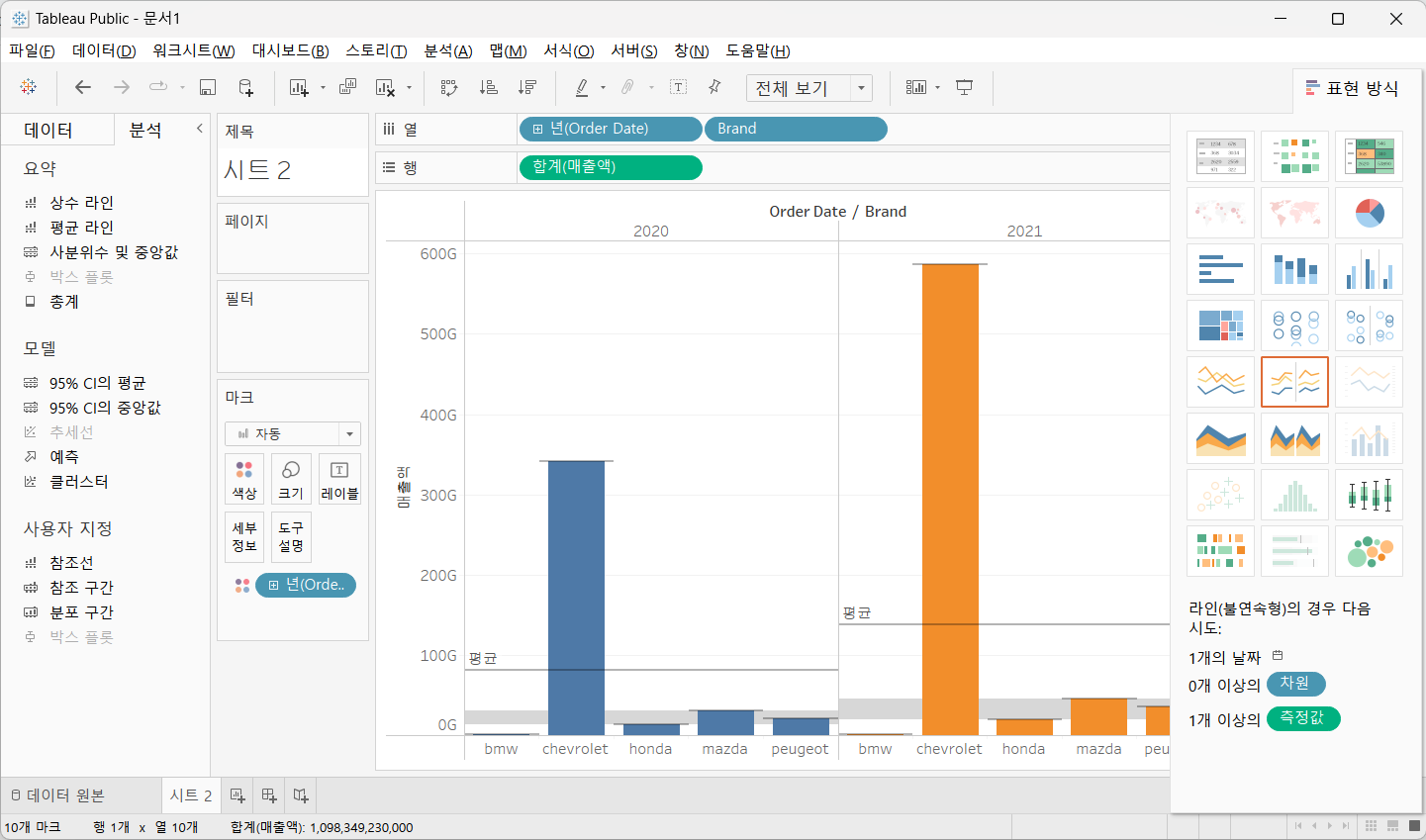The height and width of the screenshot is (840, 1426).
Task: Undo using the back arrow icon
Action: pos(83,87)
